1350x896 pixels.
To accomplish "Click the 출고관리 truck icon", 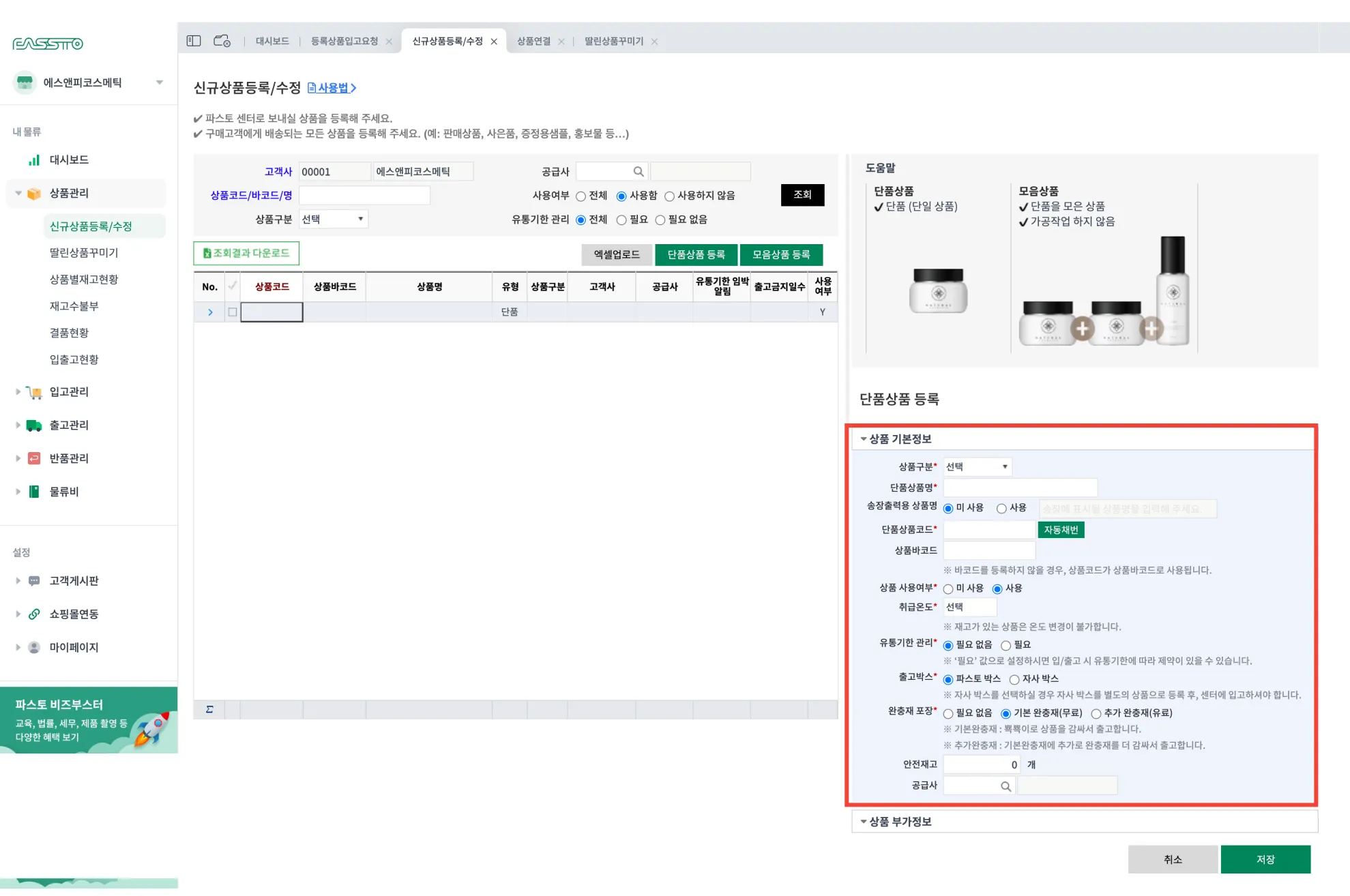I will (33, 425).
